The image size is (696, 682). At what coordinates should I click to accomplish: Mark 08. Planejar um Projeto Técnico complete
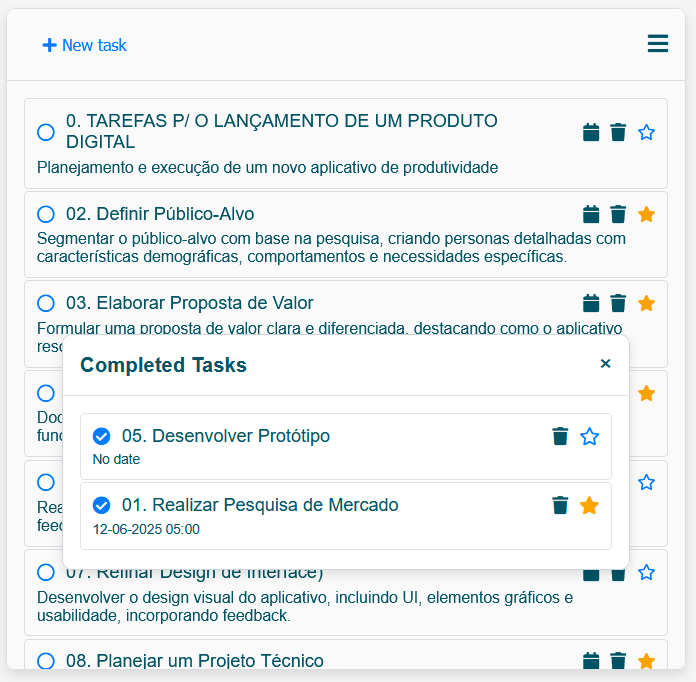pos(46,661)
